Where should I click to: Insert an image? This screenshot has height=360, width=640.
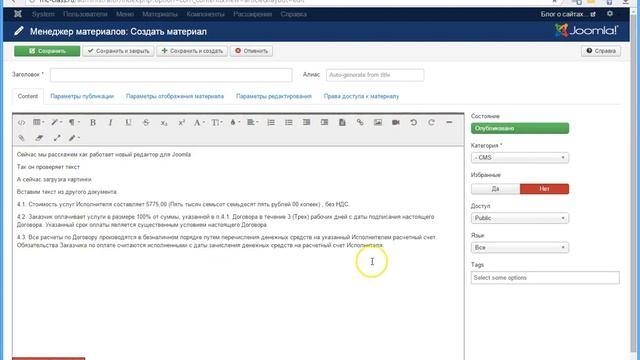point(378,122)
